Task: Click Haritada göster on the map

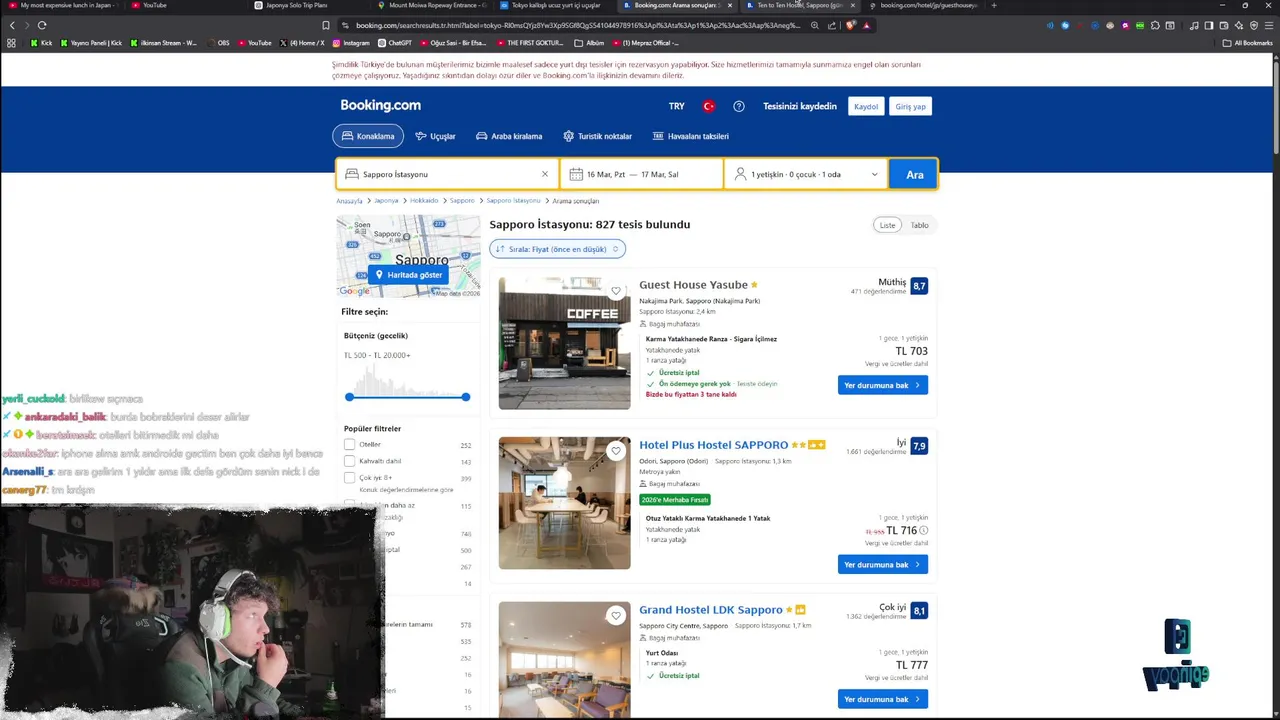Action: click(x=408, y=275)
